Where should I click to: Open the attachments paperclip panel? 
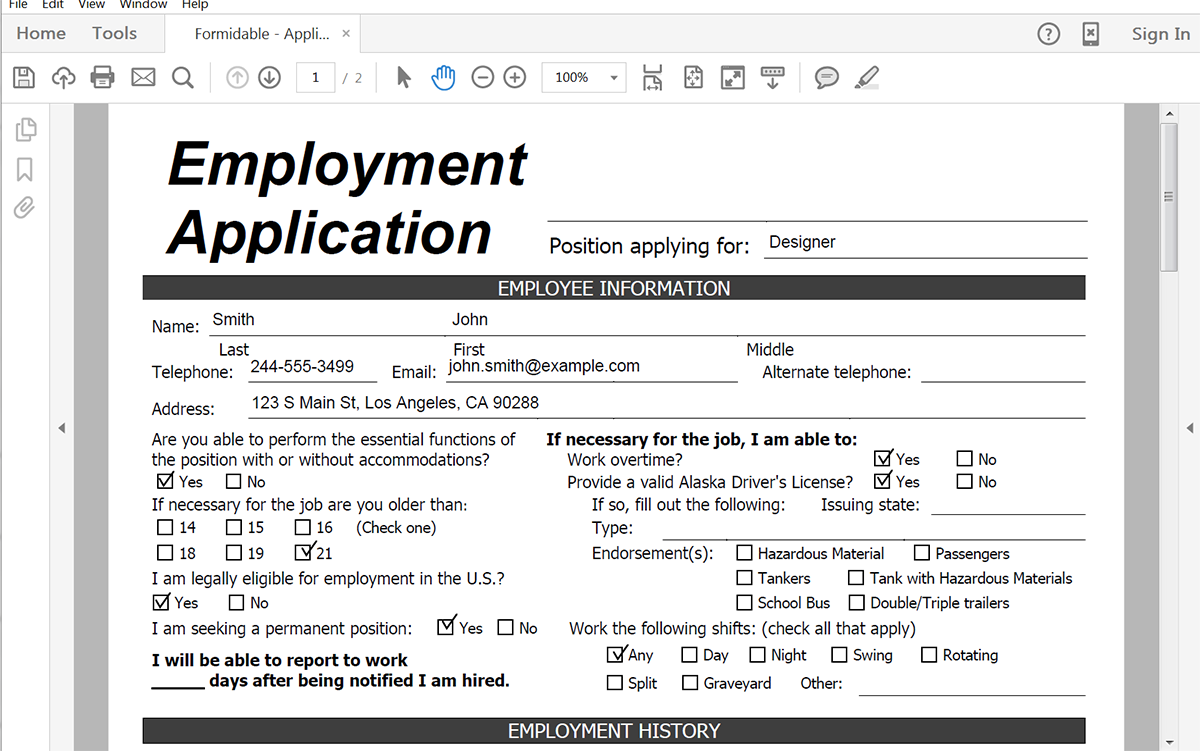25,208
